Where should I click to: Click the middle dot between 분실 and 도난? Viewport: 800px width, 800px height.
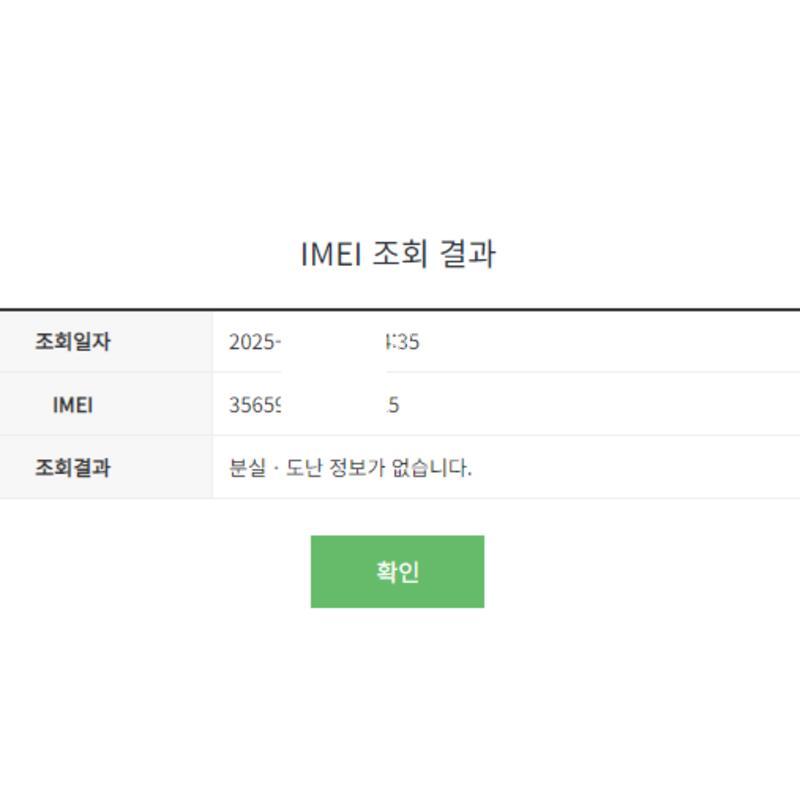click(x=276, y=467)
